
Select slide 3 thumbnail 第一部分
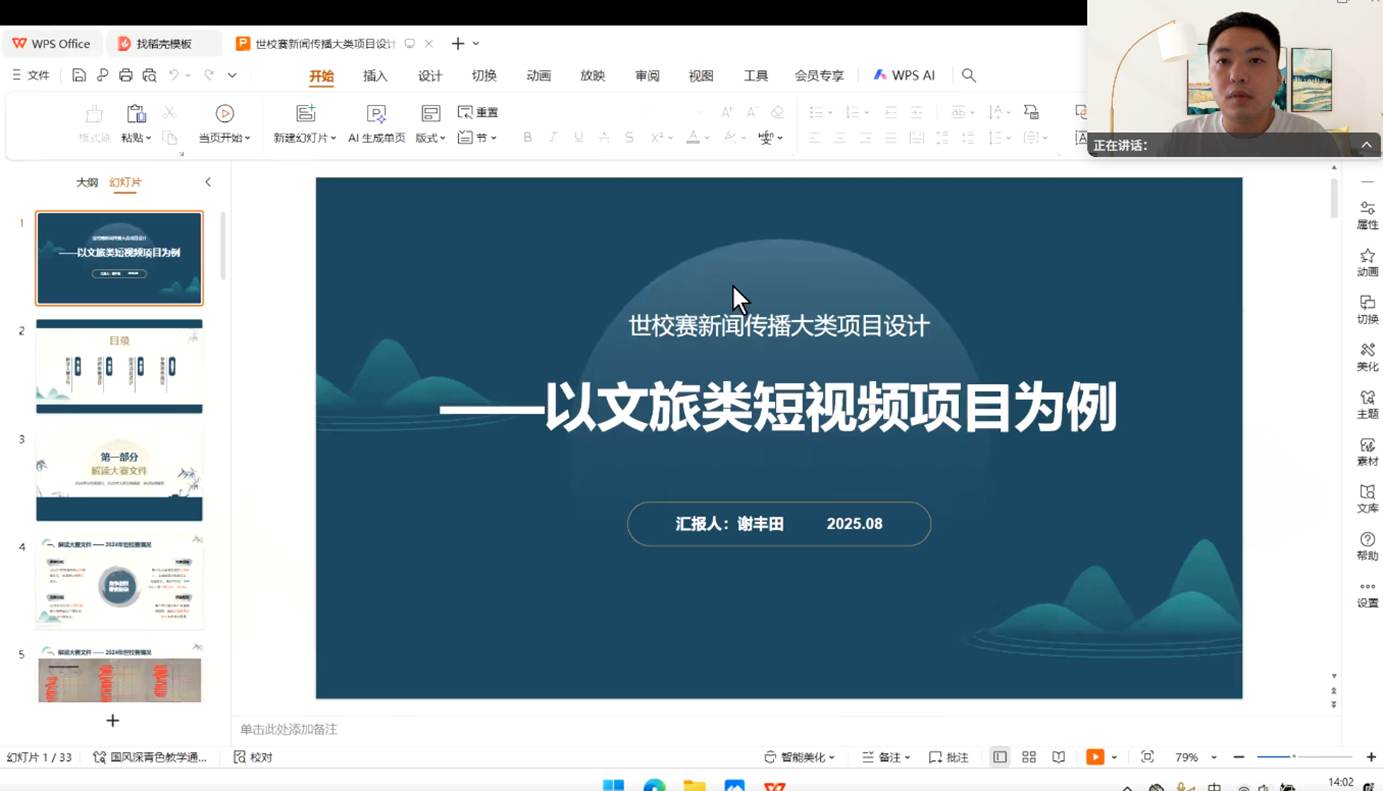(x=119, y=475)
